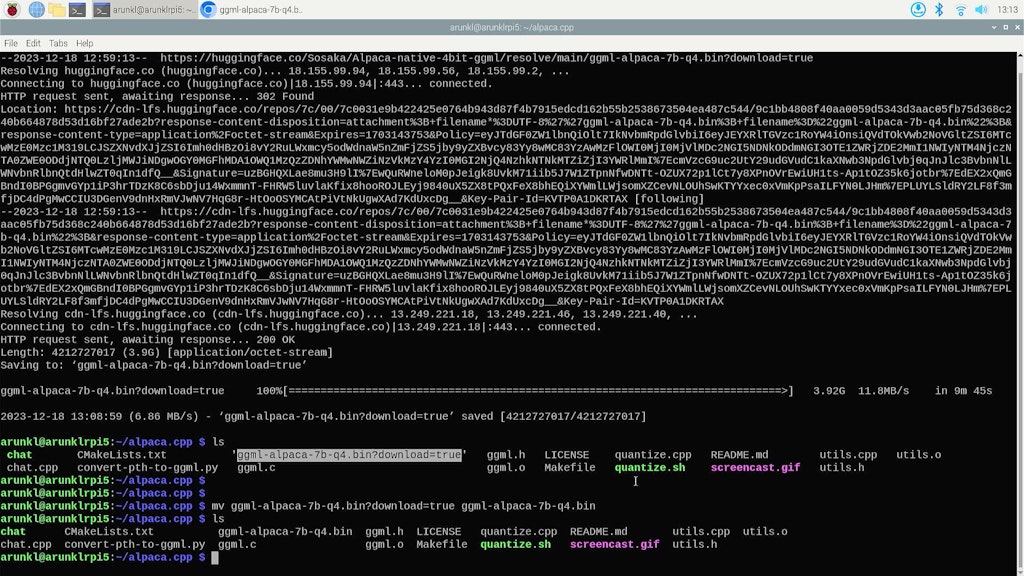Click the terminal prompt cursor line
Image resolution: width=1024 pixels, height=576 pixels.
[x=110, y=557]
